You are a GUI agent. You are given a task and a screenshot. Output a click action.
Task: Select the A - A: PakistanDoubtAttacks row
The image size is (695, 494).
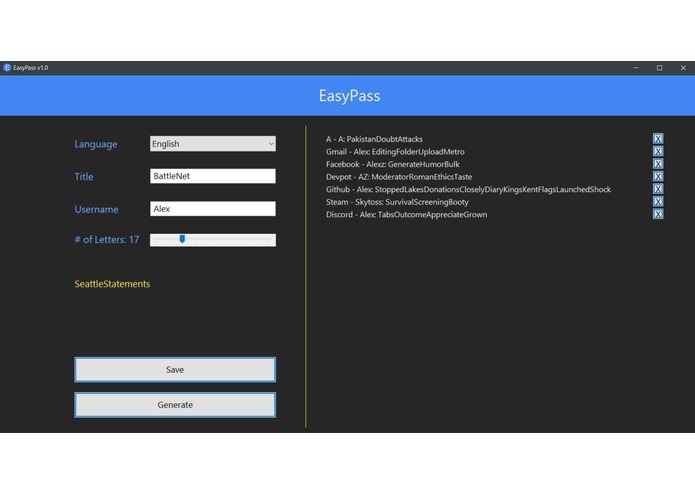[375, 139]
